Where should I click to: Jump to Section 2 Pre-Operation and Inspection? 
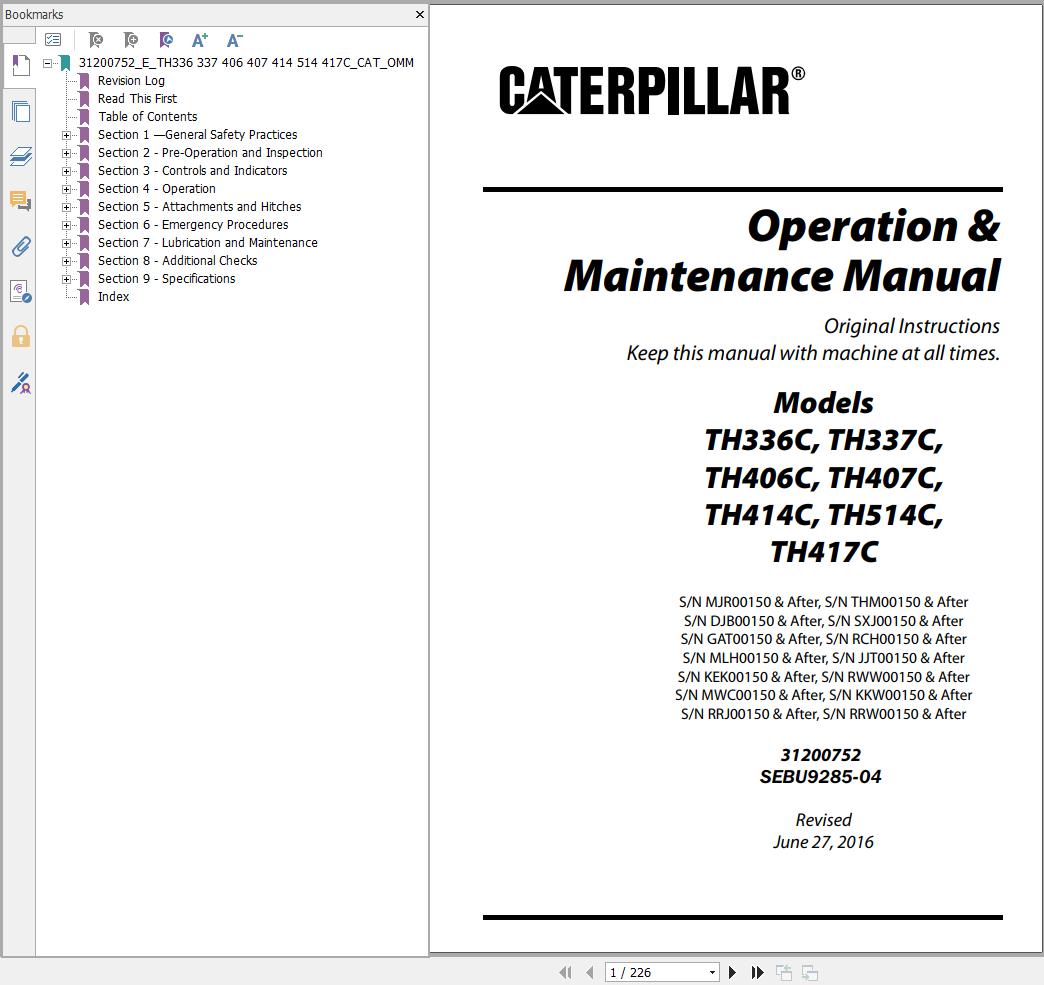[x=210, y=153]
